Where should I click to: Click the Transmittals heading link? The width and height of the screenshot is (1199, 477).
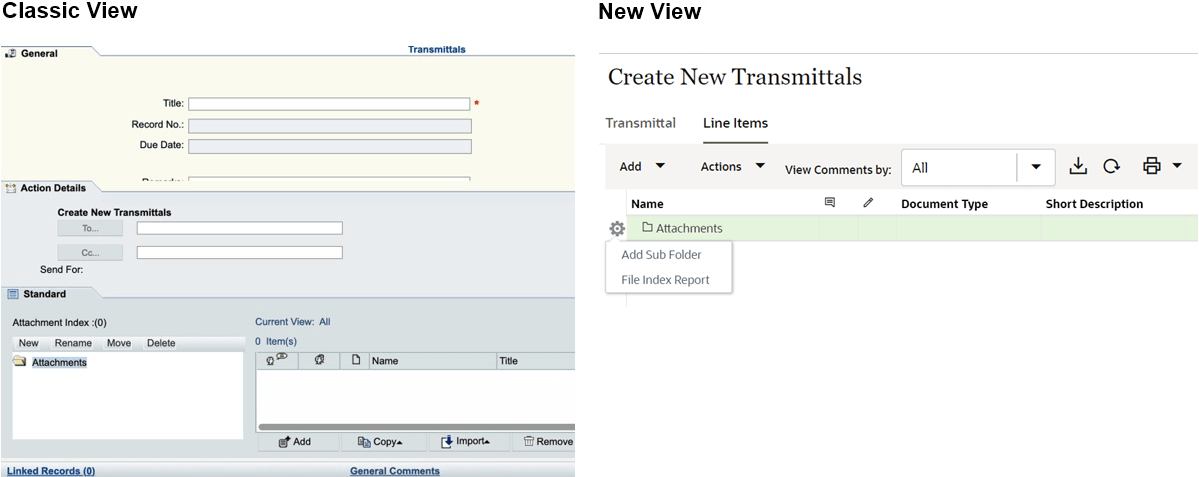tap(437, 49)
